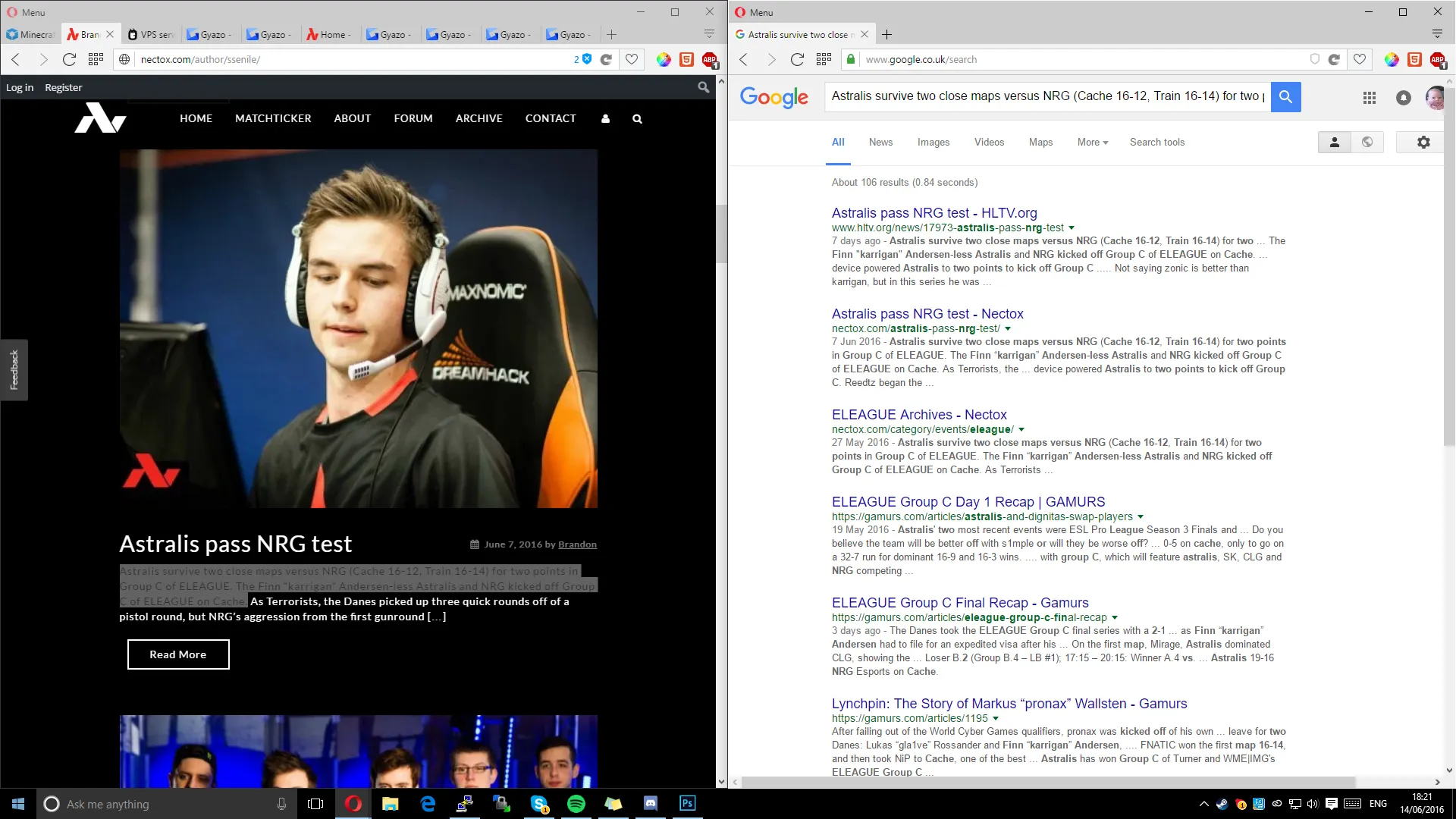The height and width of the screenshot is (819, 1456).
Task: Expand options arrow for astralis-and-dignitas-swap-players result
Action: click(x=1141, y=516)
